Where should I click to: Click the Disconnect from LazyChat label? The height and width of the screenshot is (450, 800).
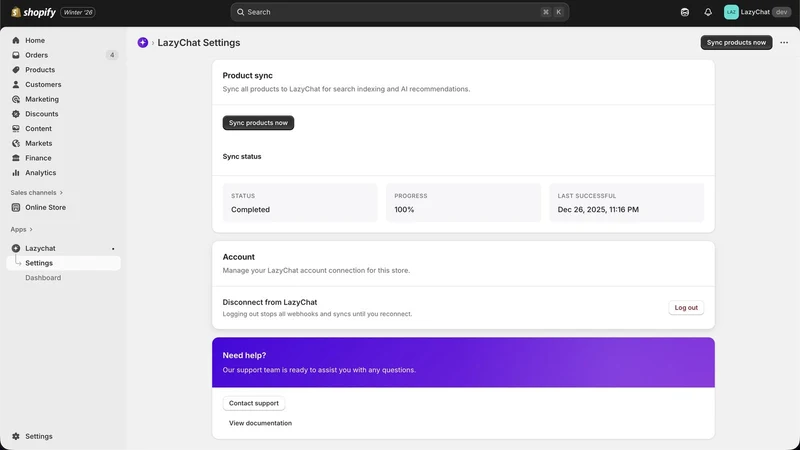pos(270,303)
